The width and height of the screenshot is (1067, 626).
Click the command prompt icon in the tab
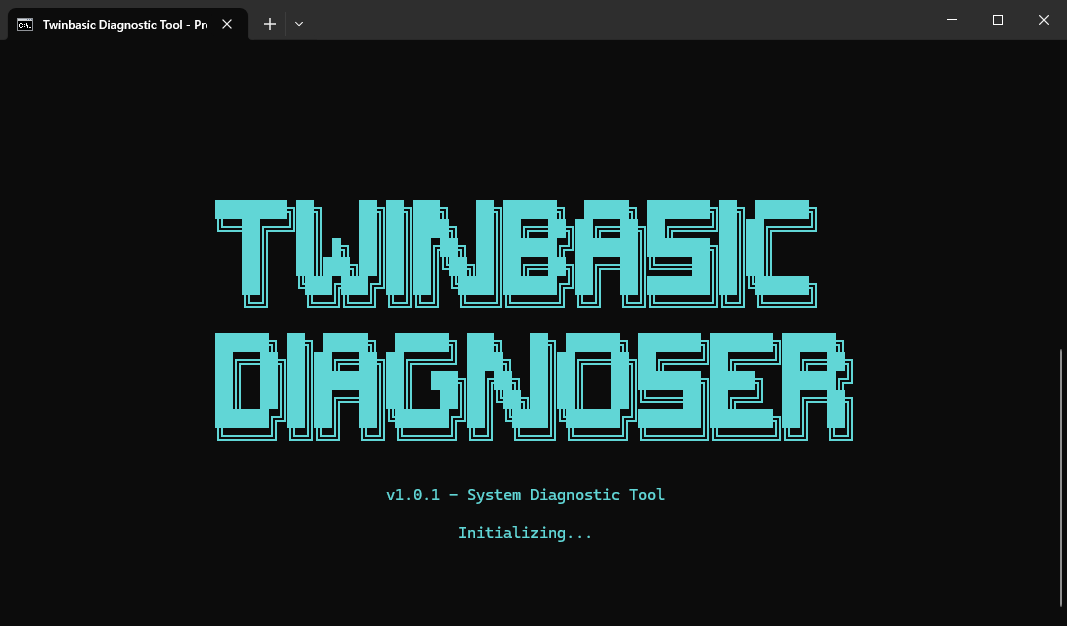pos(25,24)
